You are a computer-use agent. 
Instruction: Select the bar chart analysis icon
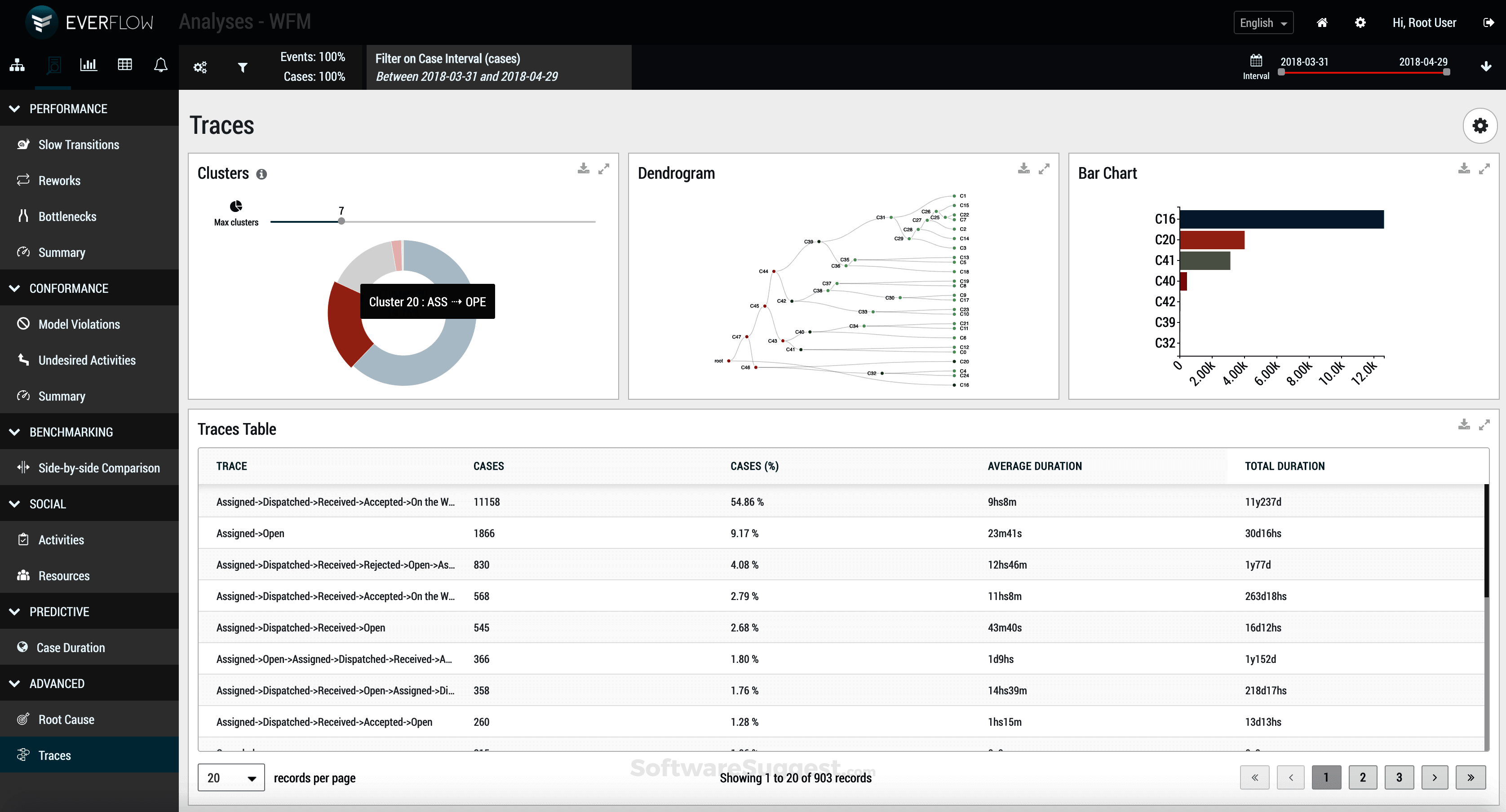(88, 64)
